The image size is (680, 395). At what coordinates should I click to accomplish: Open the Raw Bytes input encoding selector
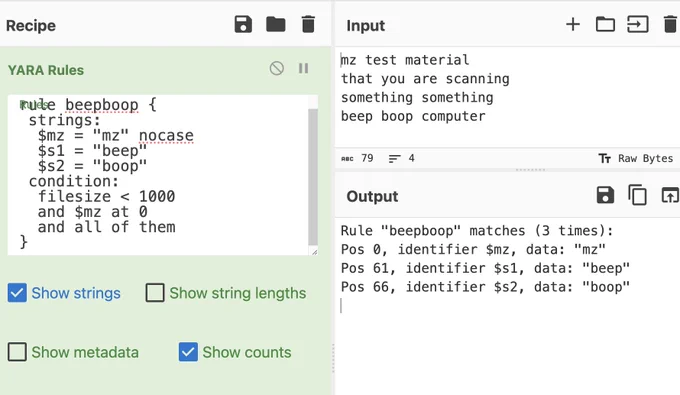click(636, 158)
